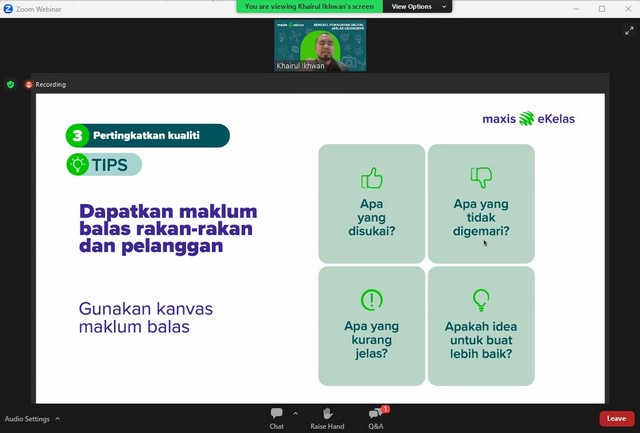The width and height of the screenshot is (640, 433).
Task: Click the green encryption shield icon
Action: (x=11, y=85)
